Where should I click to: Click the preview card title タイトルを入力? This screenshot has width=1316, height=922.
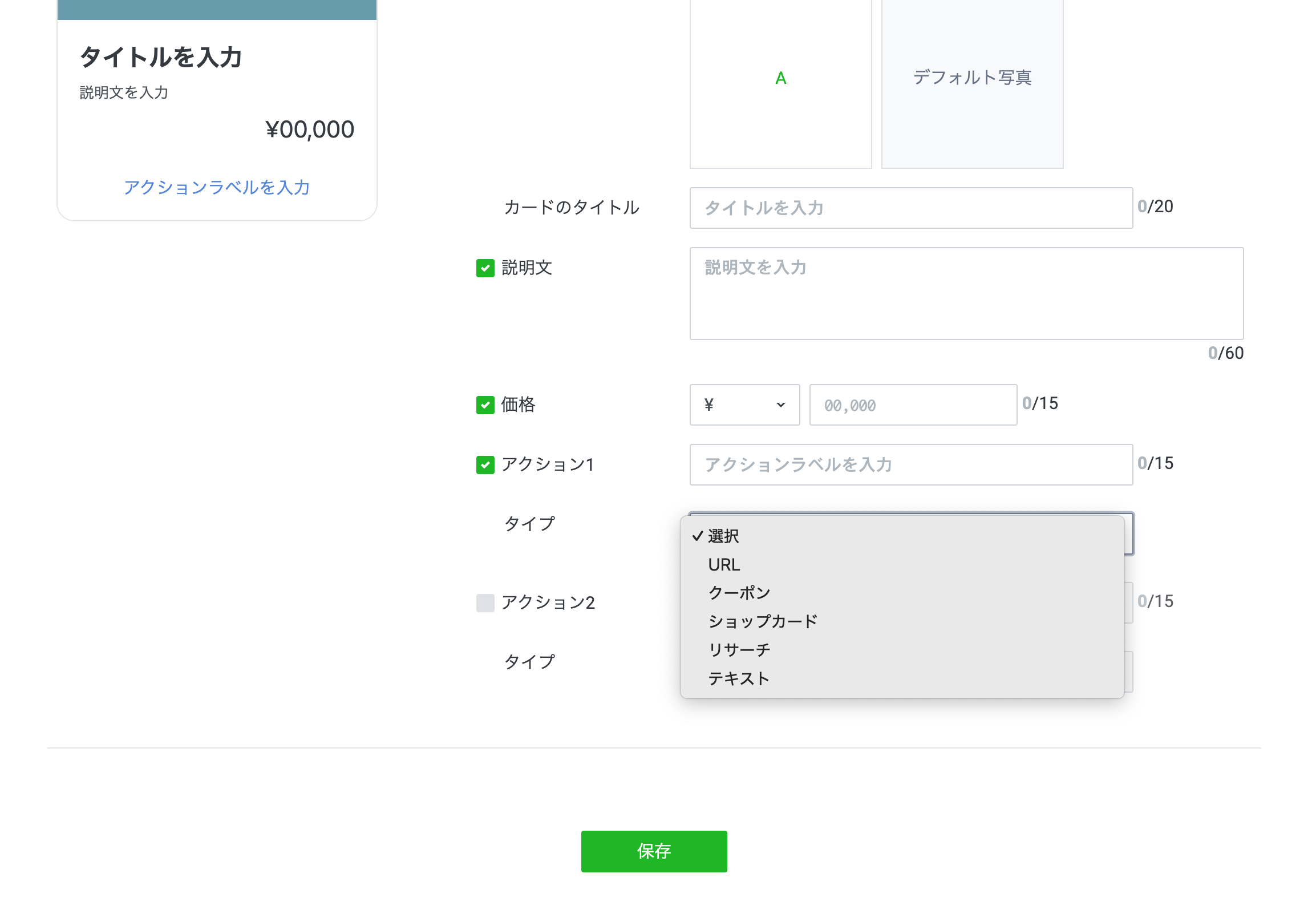[x=160, y=57]
